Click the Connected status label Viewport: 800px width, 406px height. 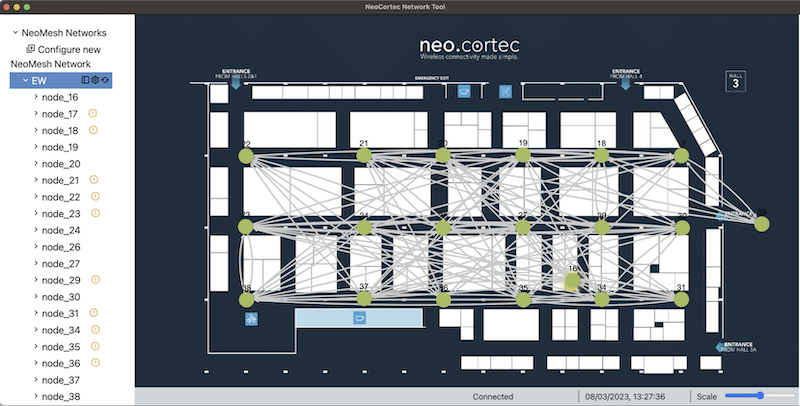click(x=493, y=397)
